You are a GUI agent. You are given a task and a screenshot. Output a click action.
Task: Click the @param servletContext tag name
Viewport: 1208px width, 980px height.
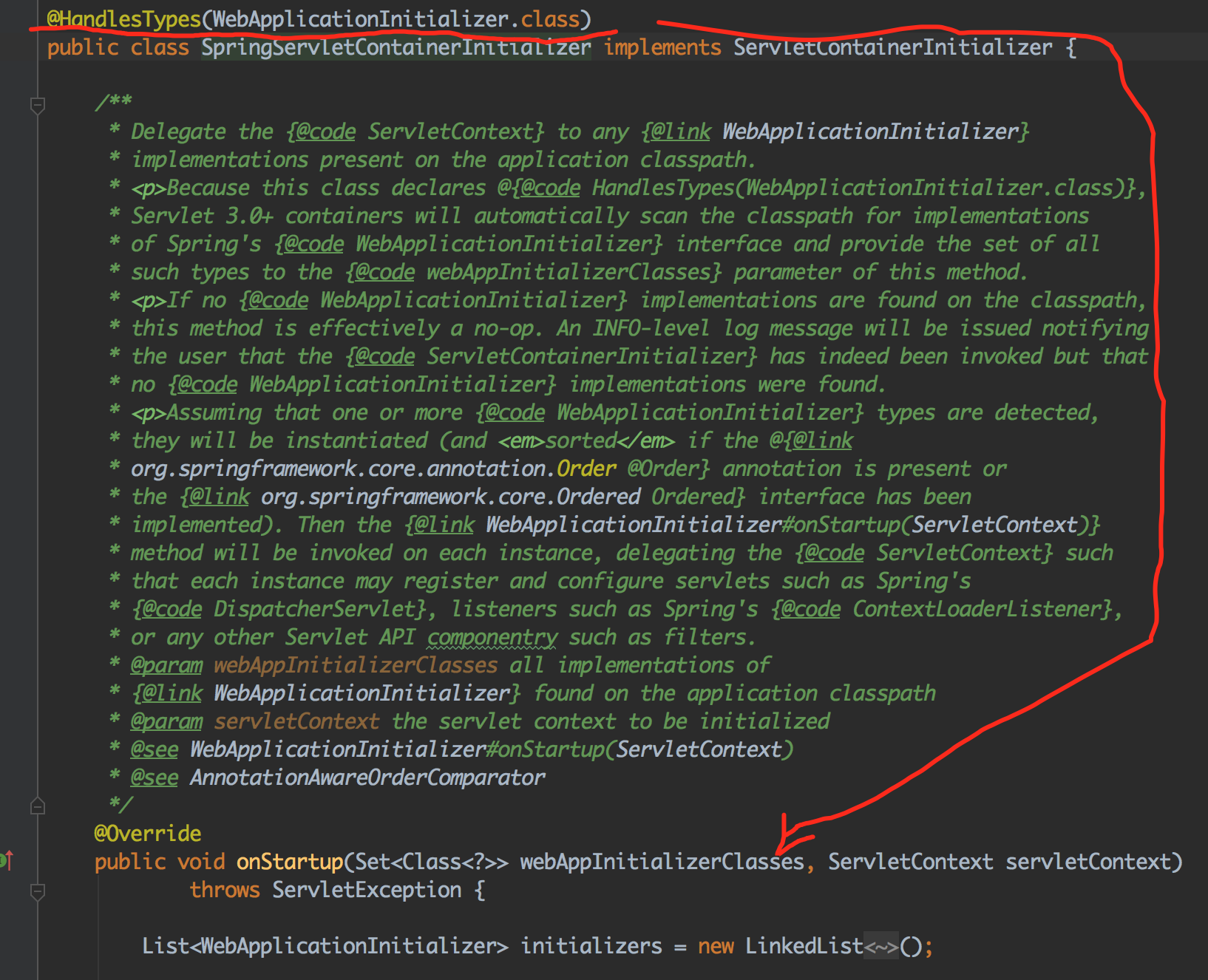click(x=296, y=721)
